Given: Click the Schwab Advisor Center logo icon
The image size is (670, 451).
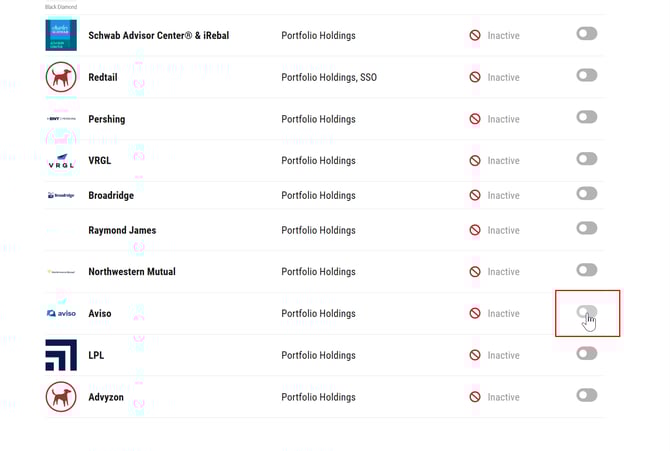Looking at the screenshot, I should click(x=61, y=35).
